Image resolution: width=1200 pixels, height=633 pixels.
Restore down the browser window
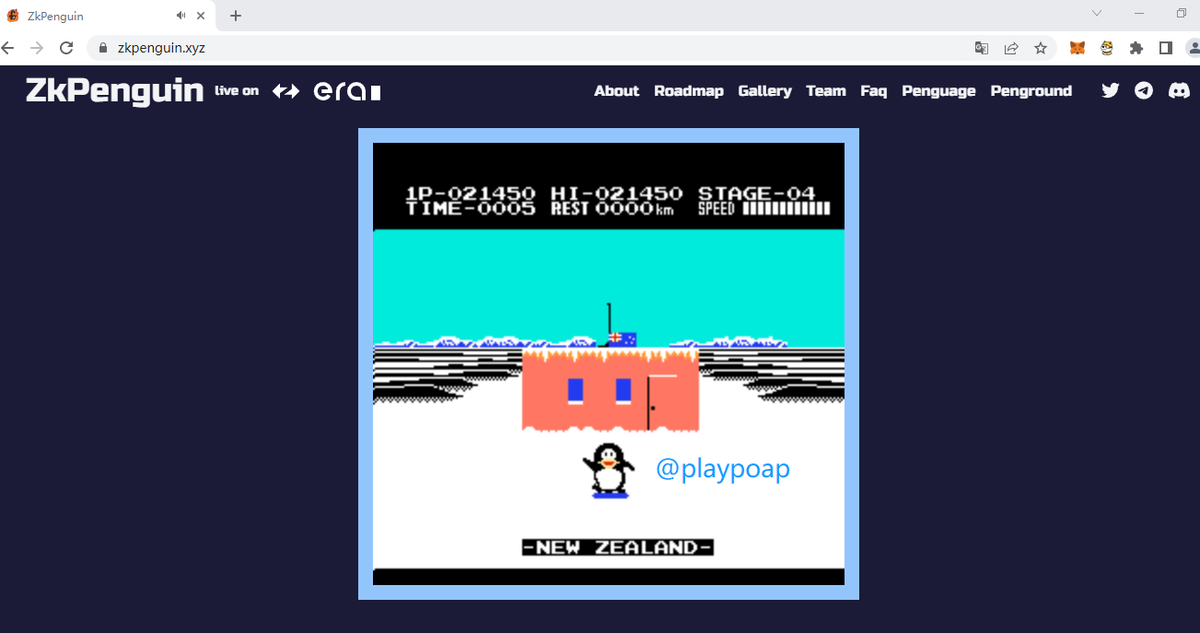point(1182,13)
